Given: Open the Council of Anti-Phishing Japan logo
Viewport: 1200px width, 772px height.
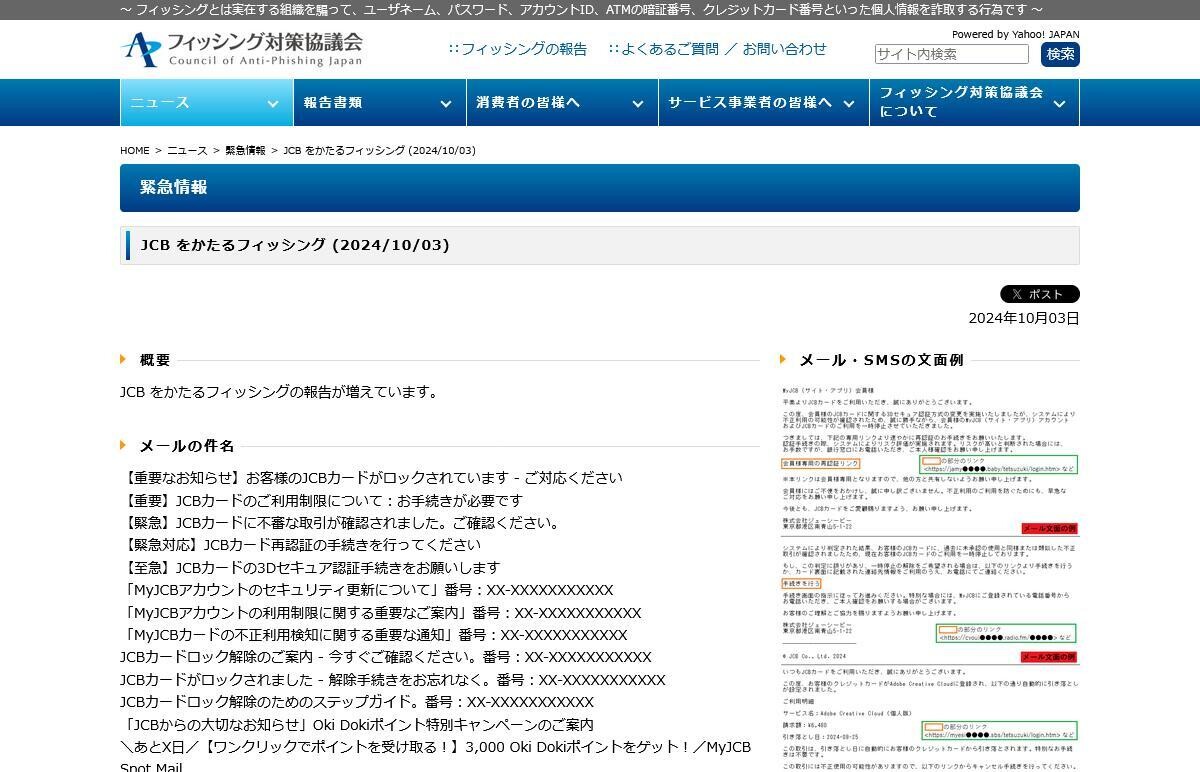Looking at the screenshot, I should point(241,49).
